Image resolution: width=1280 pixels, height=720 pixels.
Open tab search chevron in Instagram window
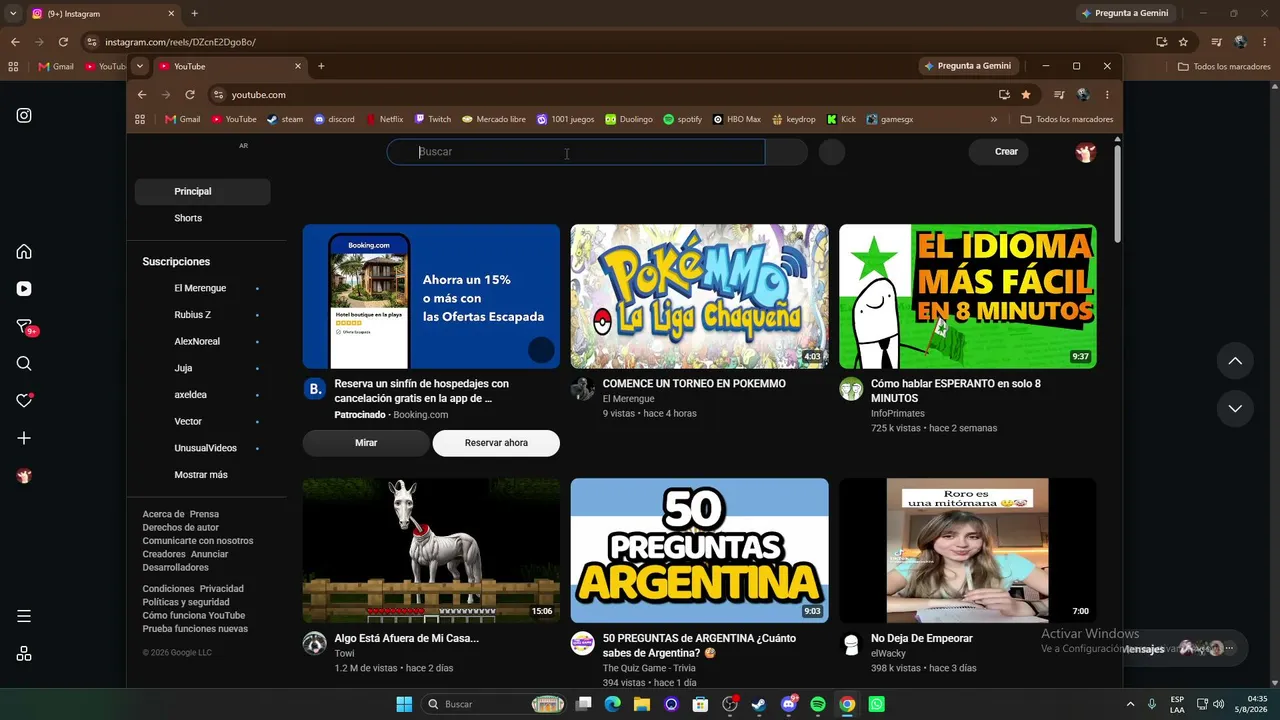pyautogui.click(x=13, y=14)
